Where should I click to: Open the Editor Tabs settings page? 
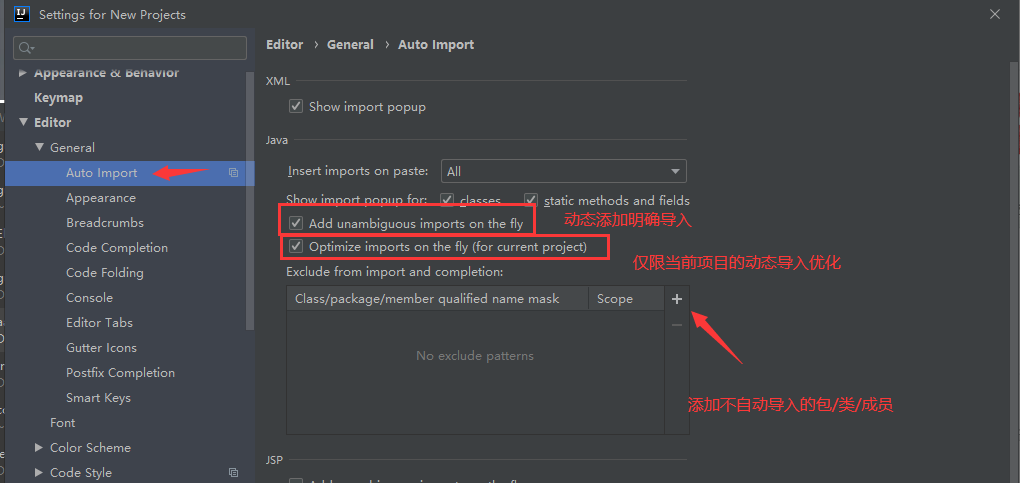pos(99,323)
